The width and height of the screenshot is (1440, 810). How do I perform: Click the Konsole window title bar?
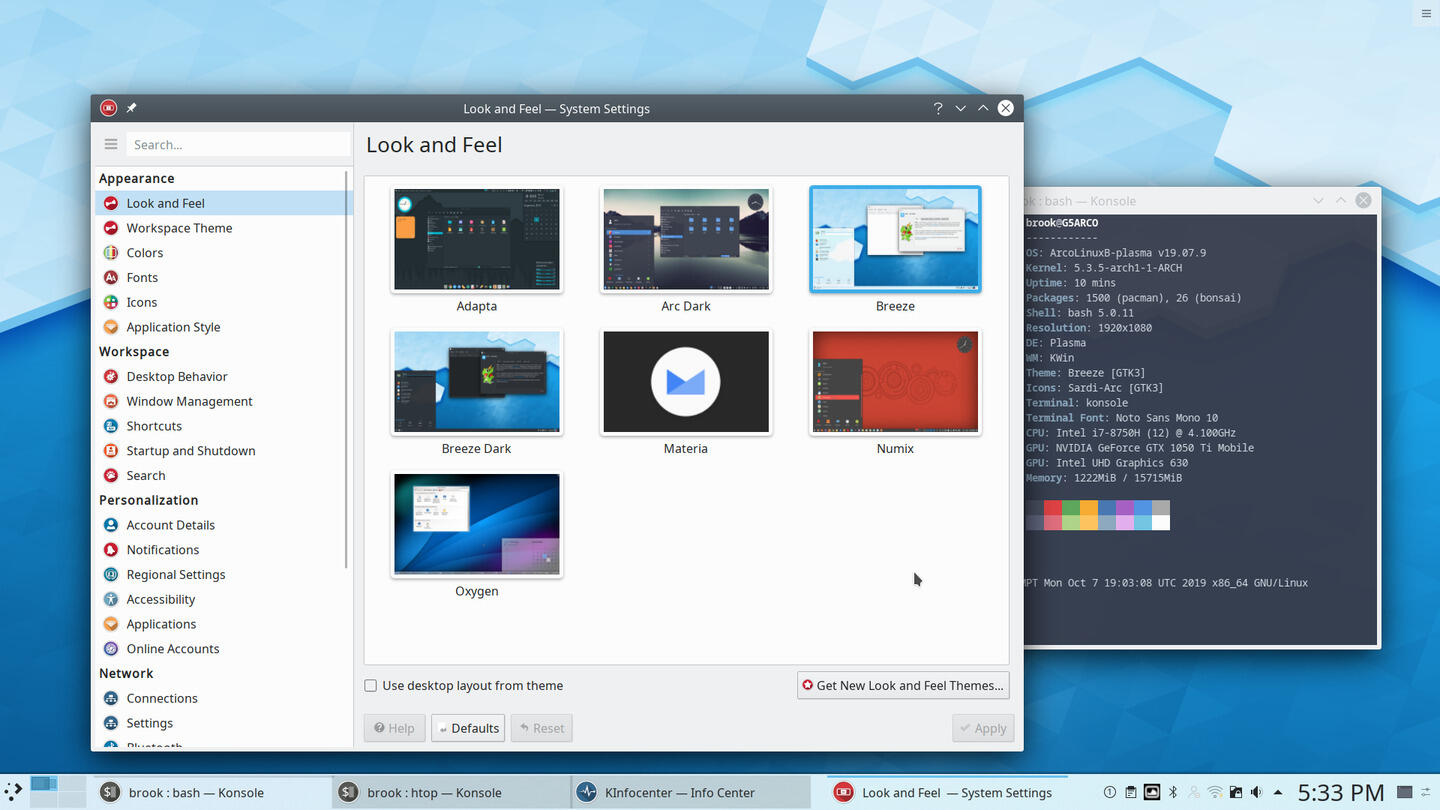pyautogui.click(x=1200, y=201)
